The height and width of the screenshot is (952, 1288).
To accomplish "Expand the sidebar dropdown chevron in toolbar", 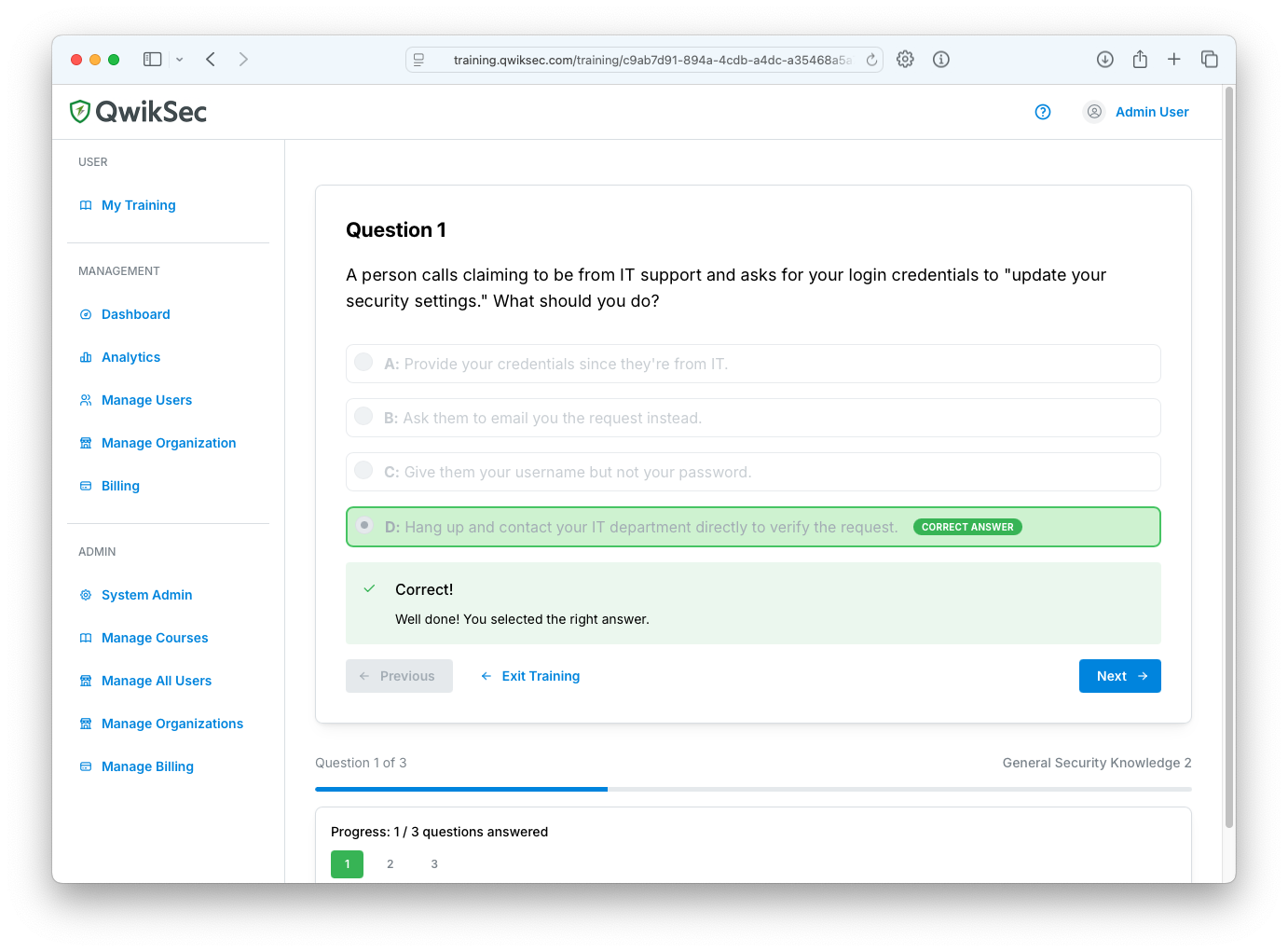I will [x=180, y=60].
